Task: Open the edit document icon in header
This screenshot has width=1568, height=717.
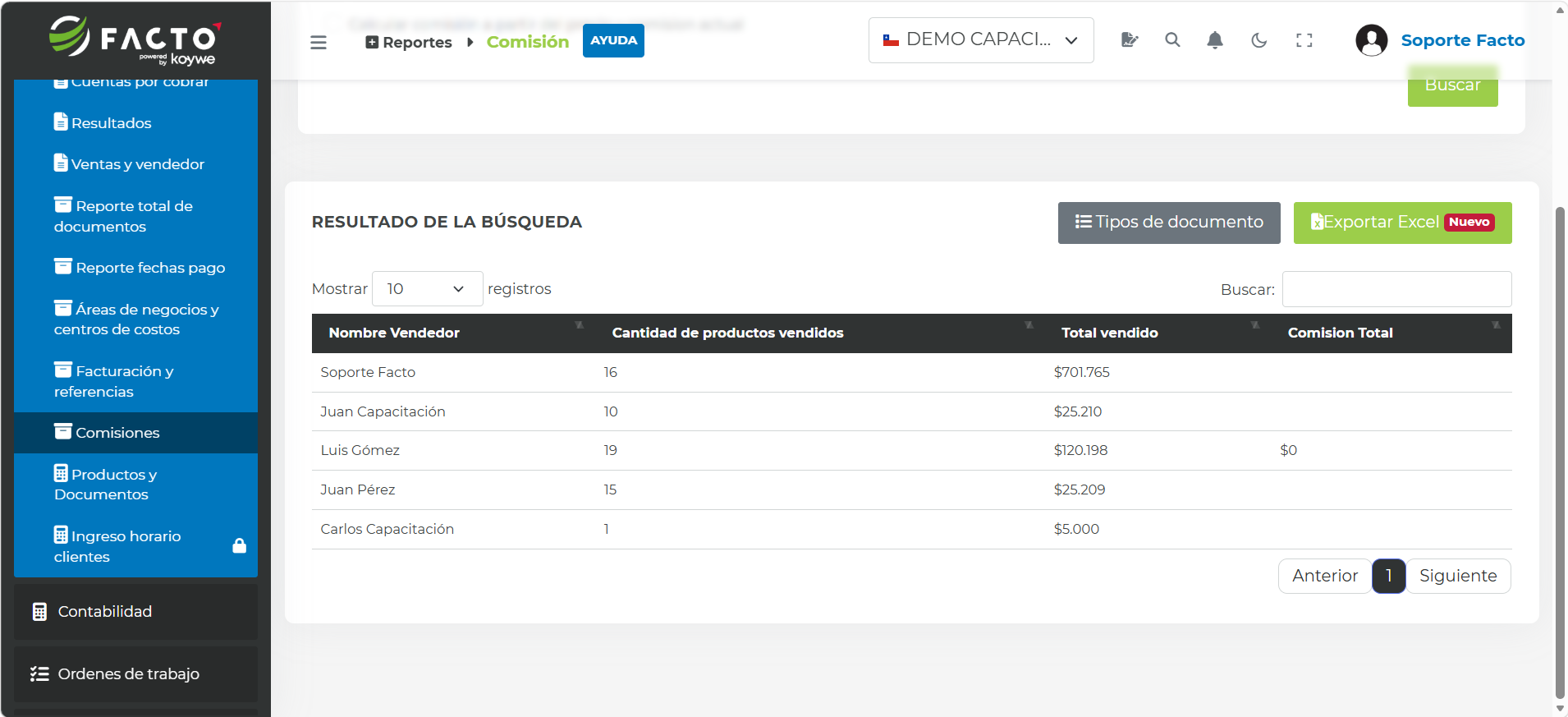Action: (x=1130, y=39)
